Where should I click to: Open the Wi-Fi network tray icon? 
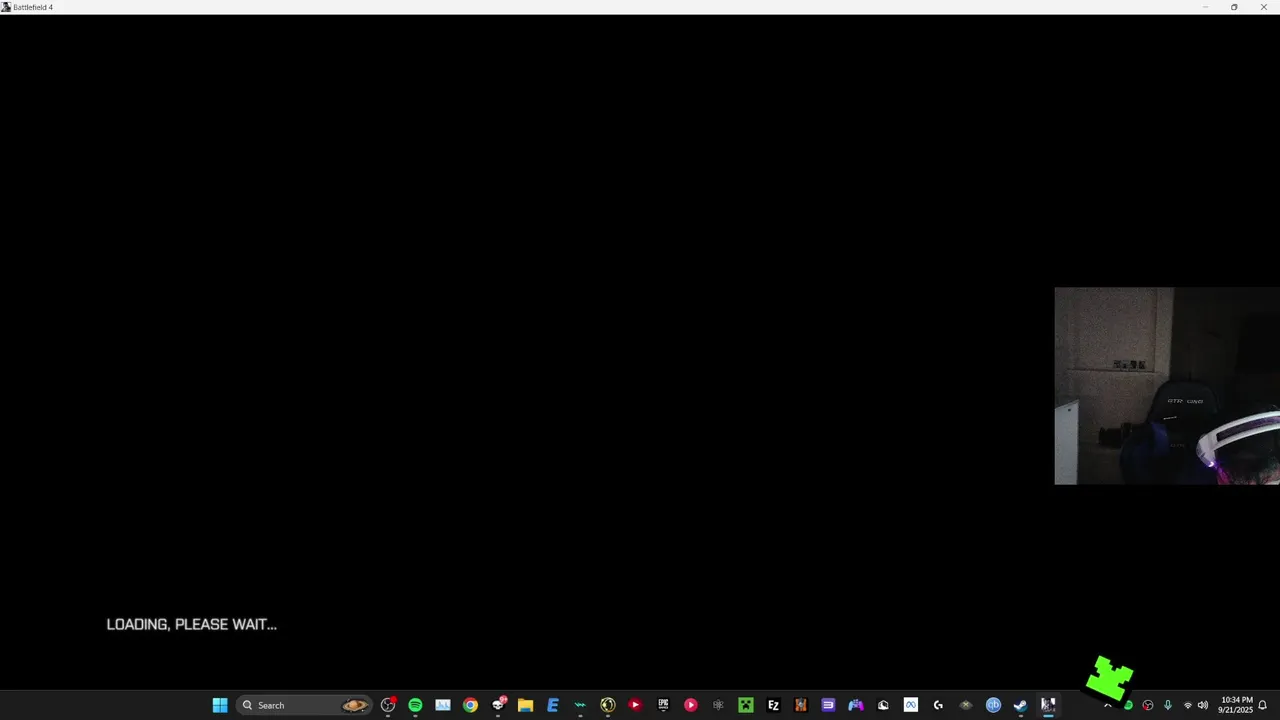(1188, 705)
